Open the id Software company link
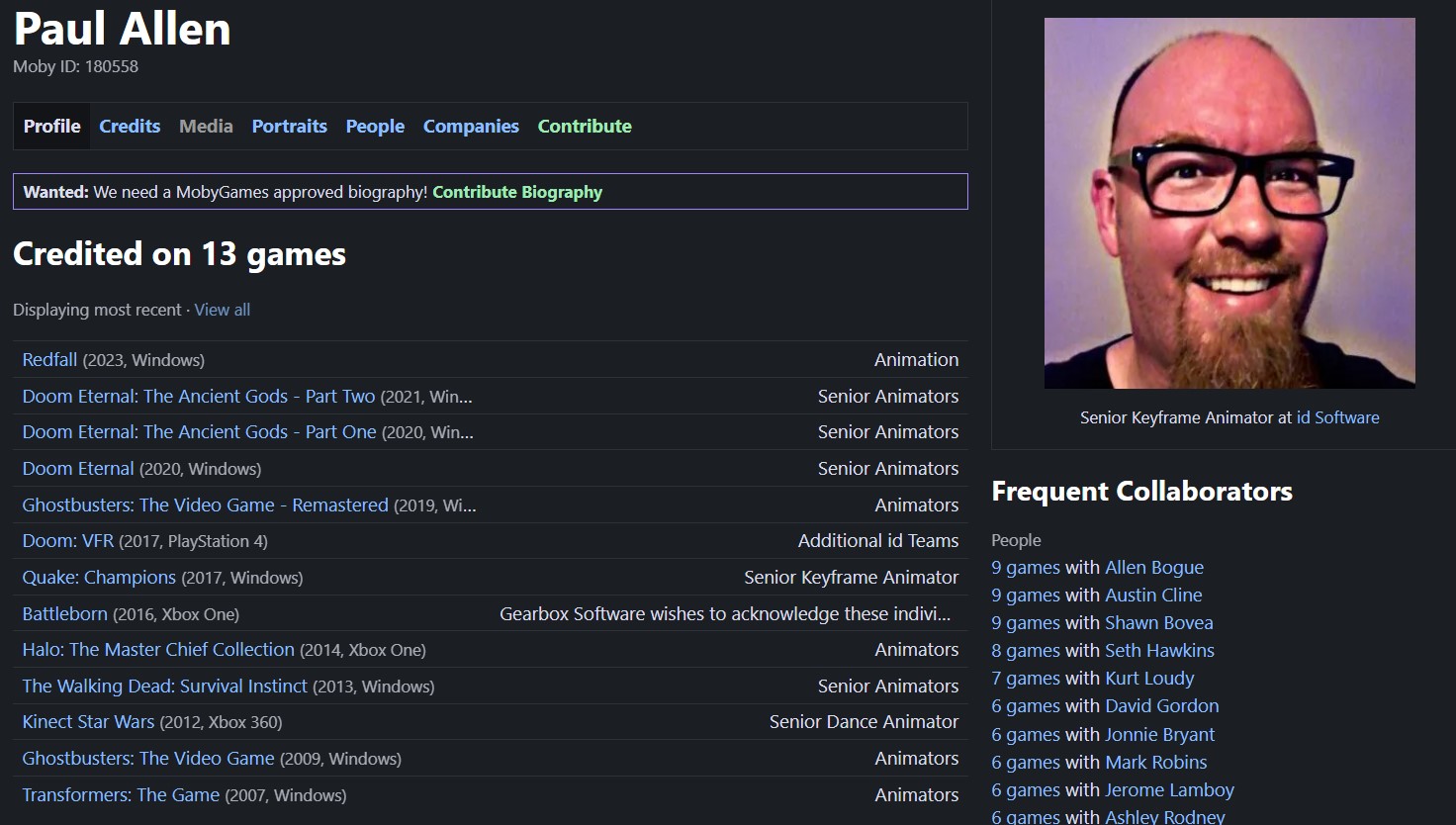 [x=1337, y=417]
